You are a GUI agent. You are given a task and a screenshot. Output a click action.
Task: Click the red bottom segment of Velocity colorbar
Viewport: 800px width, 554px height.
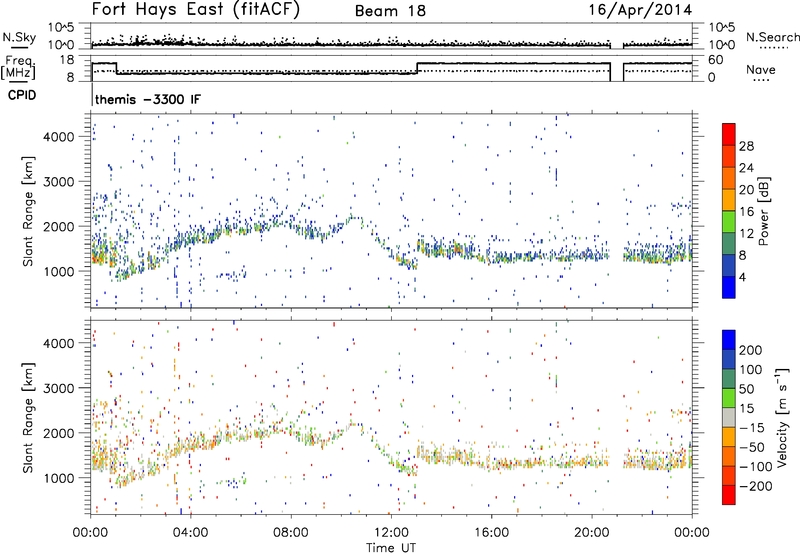tap(729, 495)
